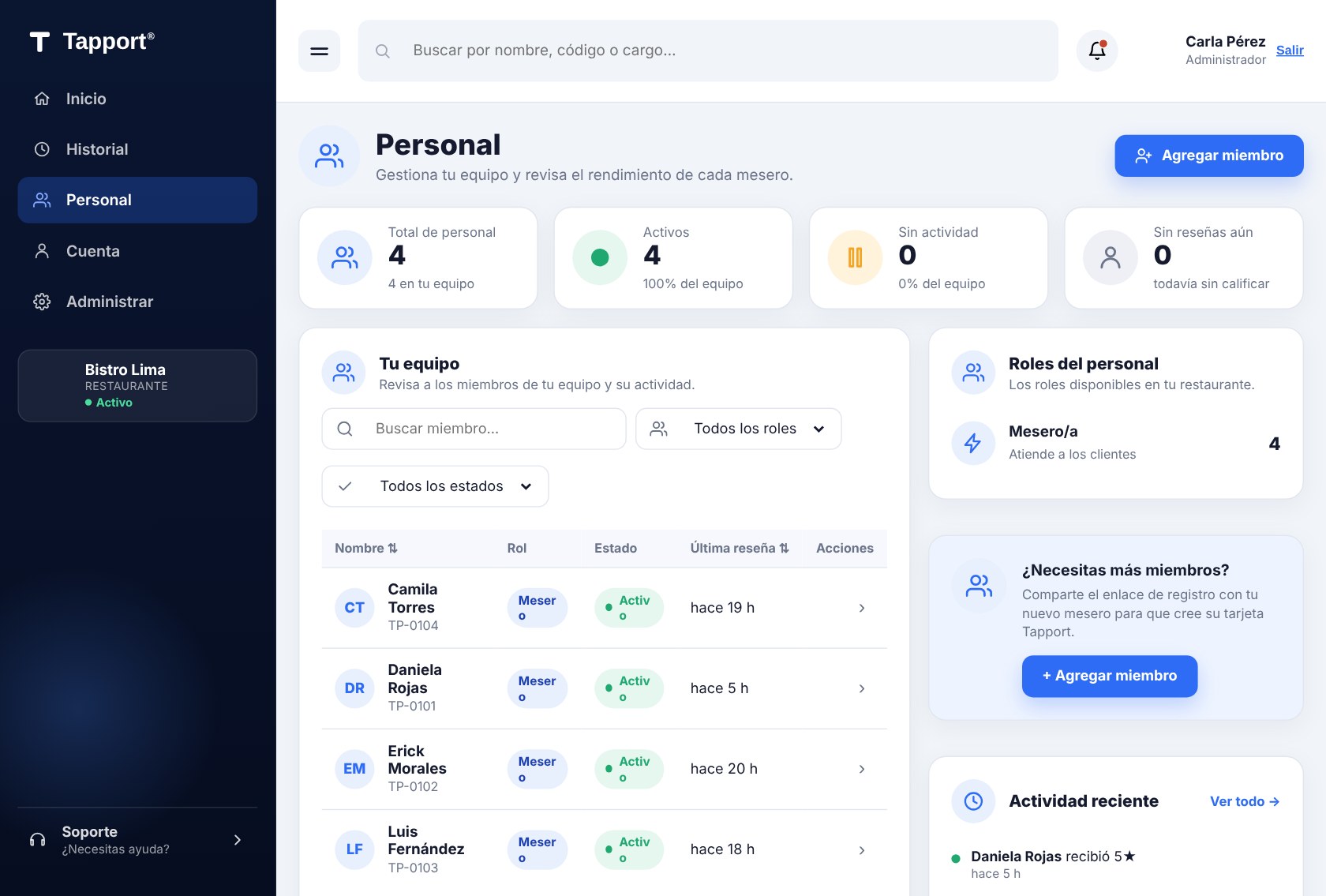
Task: Click Activo badge in Daniela Rojas row
Action: 629,688
